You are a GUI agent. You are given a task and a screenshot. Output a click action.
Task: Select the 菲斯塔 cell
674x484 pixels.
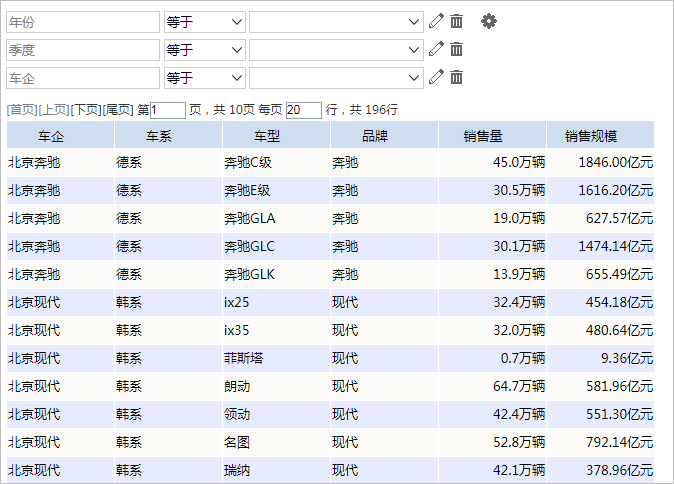coord(276,358)
